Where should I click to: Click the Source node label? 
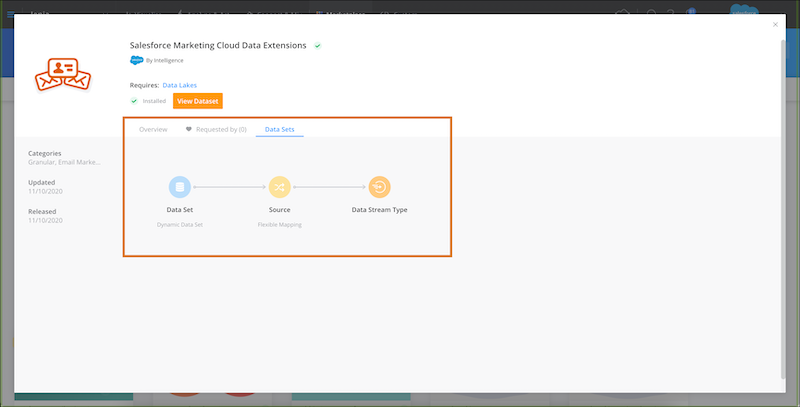point(280,210)
